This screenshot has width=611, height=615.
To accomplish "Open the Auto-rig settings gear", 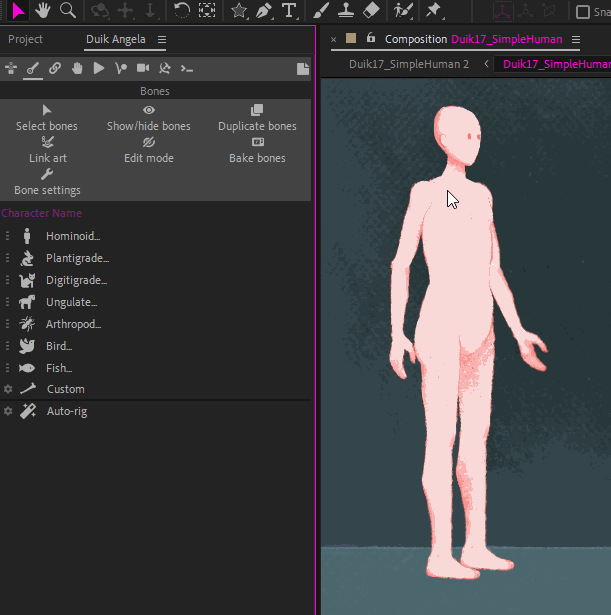I will tap(8, 411).
